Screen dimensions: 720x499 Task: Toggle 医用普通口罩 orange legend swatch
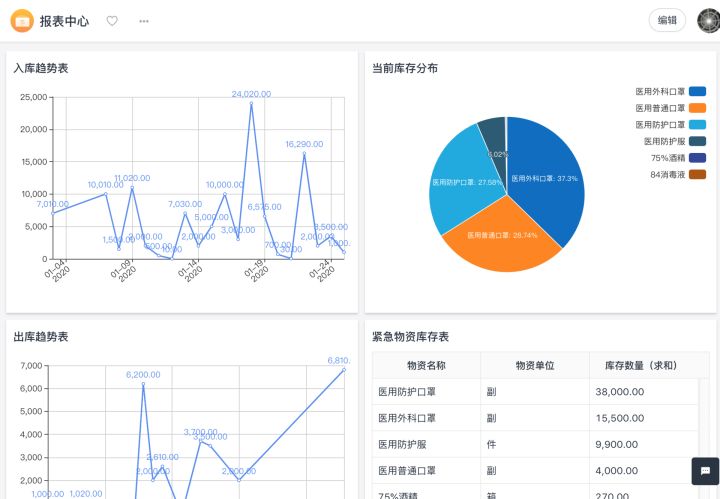tap(698, 108)
